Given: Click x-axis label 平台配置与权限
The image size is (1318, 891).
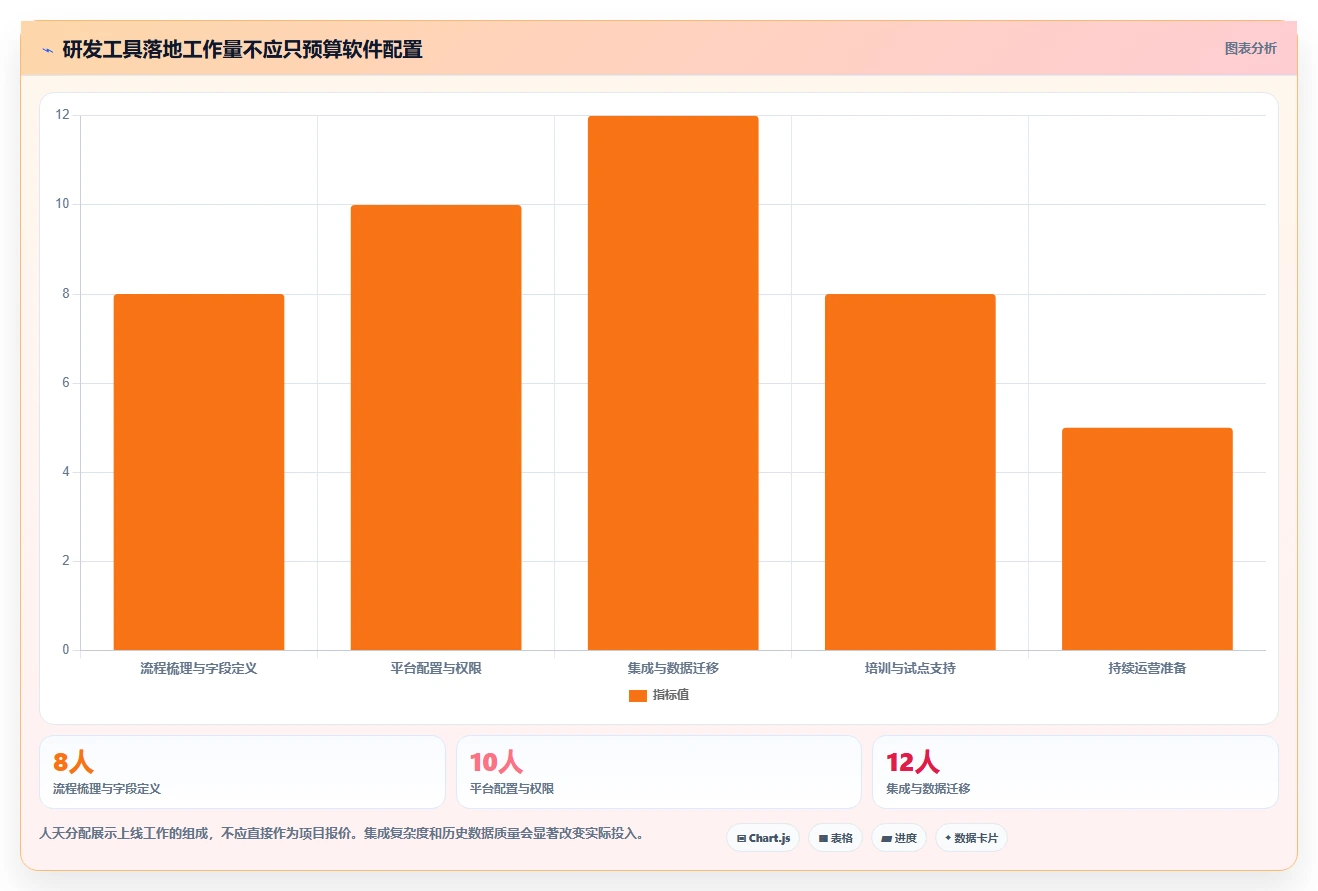Looking at the screenshot, I should 436,668.
